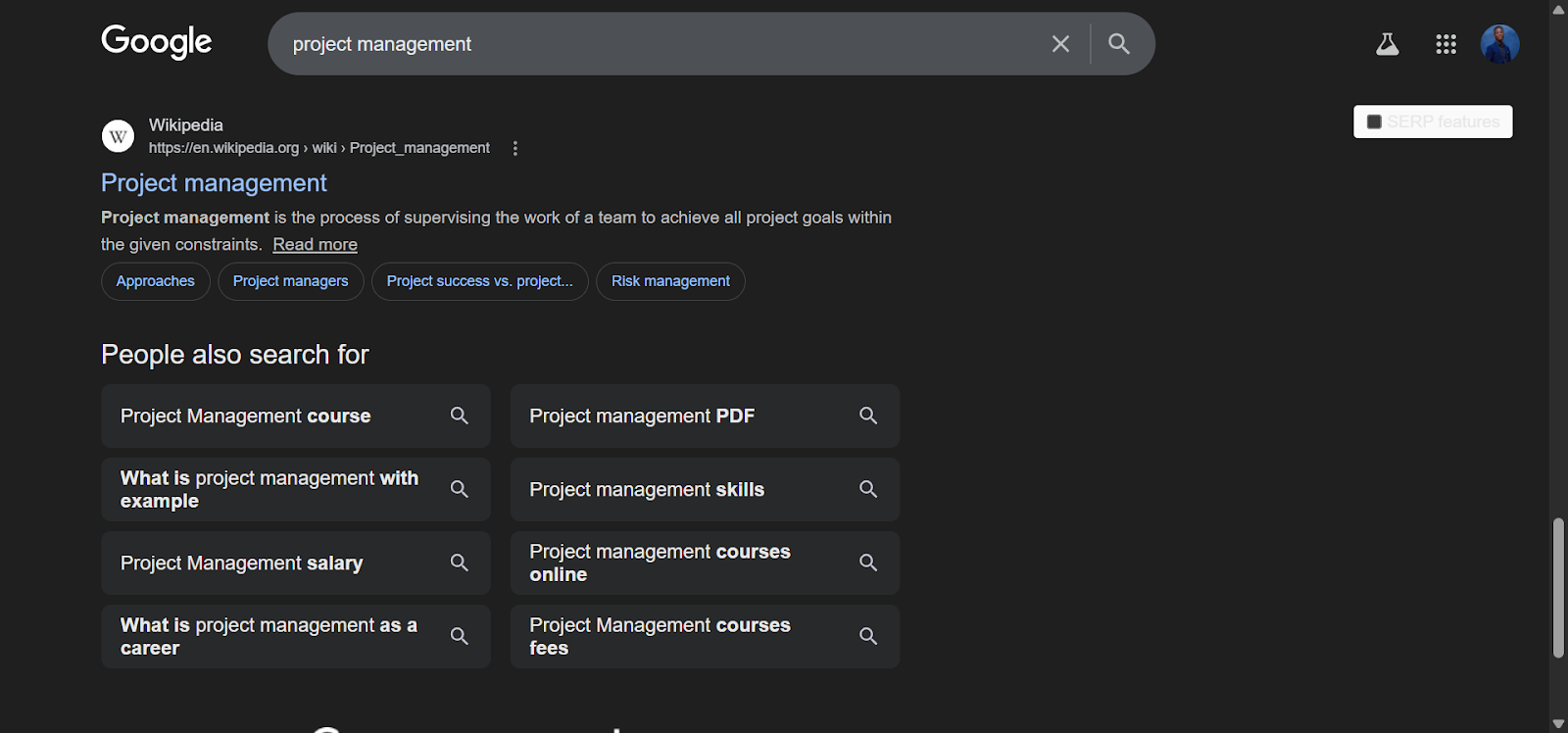Click search icon beside Project management skills
Image resolution: width=1568 pixels, height=733 pixels.
(868, 489)
